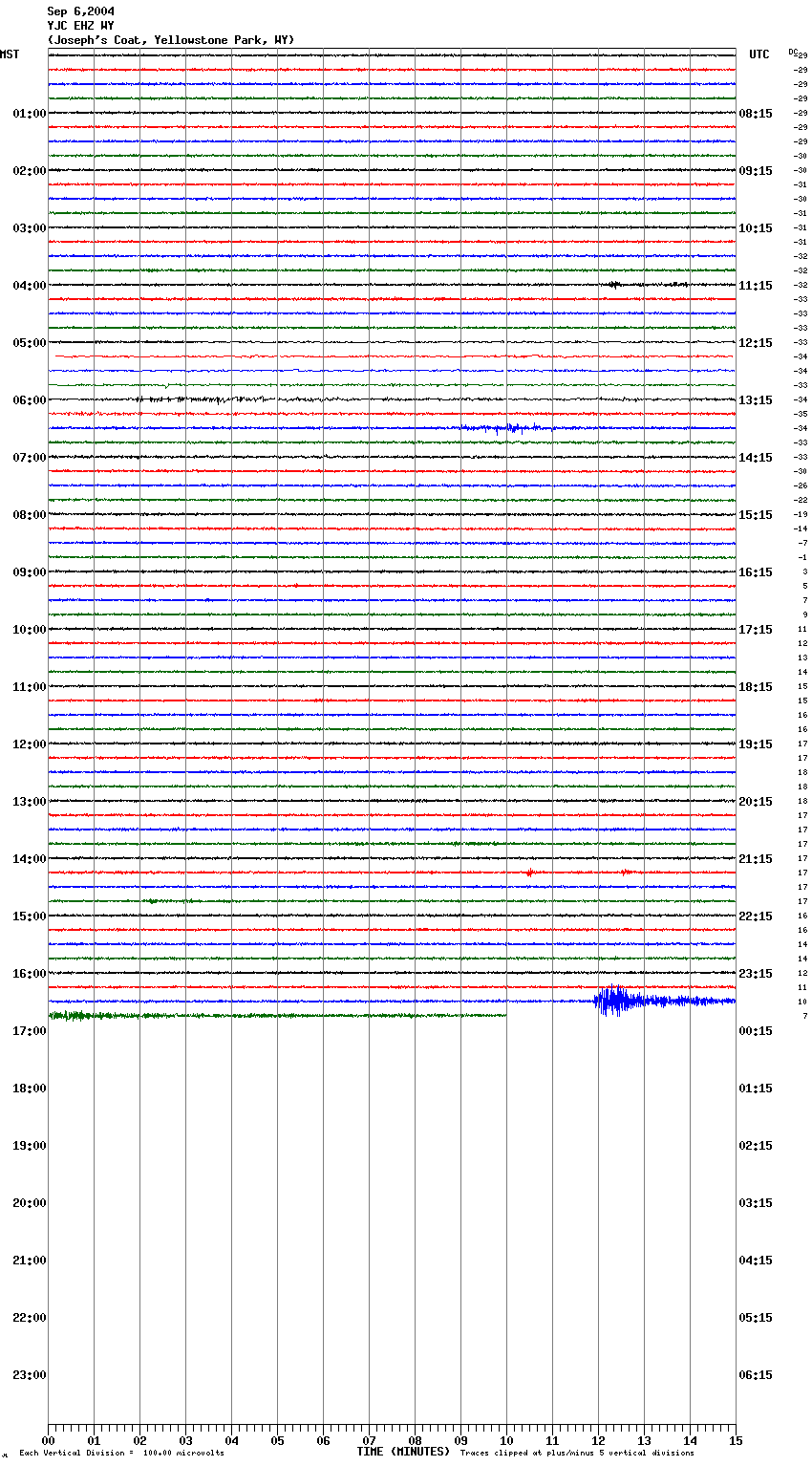This screenshot has height=1466, width=812.
Task: Click the '06:00' MST hour label
Action: tap(30, 400)
